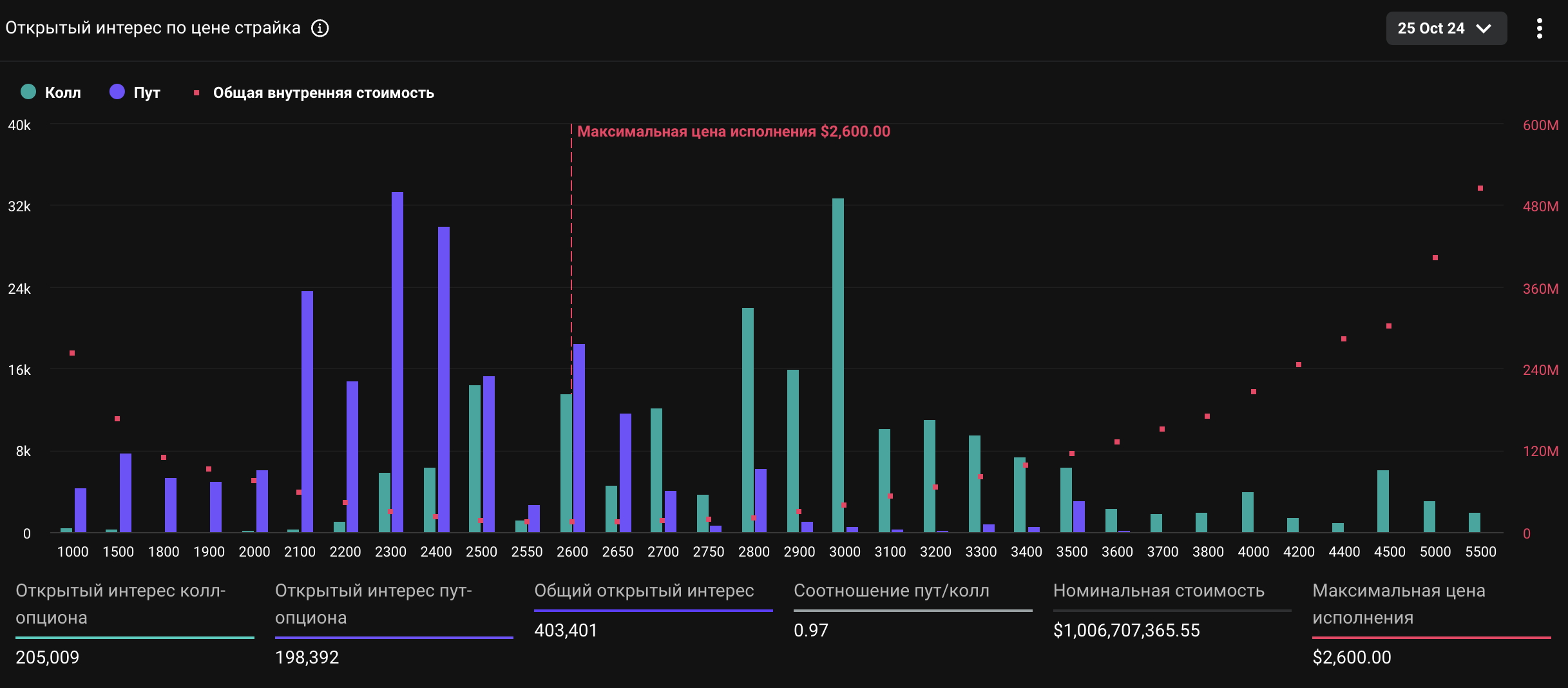1568x688 pixels.
Task: Click the Номинальная стоимость heading
Action: [x=1158, y=591]
